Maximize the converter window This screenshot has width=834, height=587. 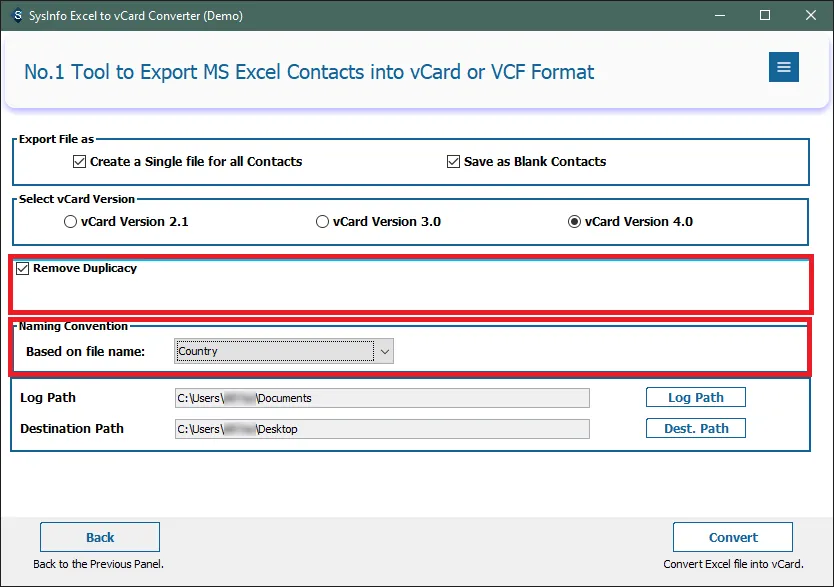765,15
